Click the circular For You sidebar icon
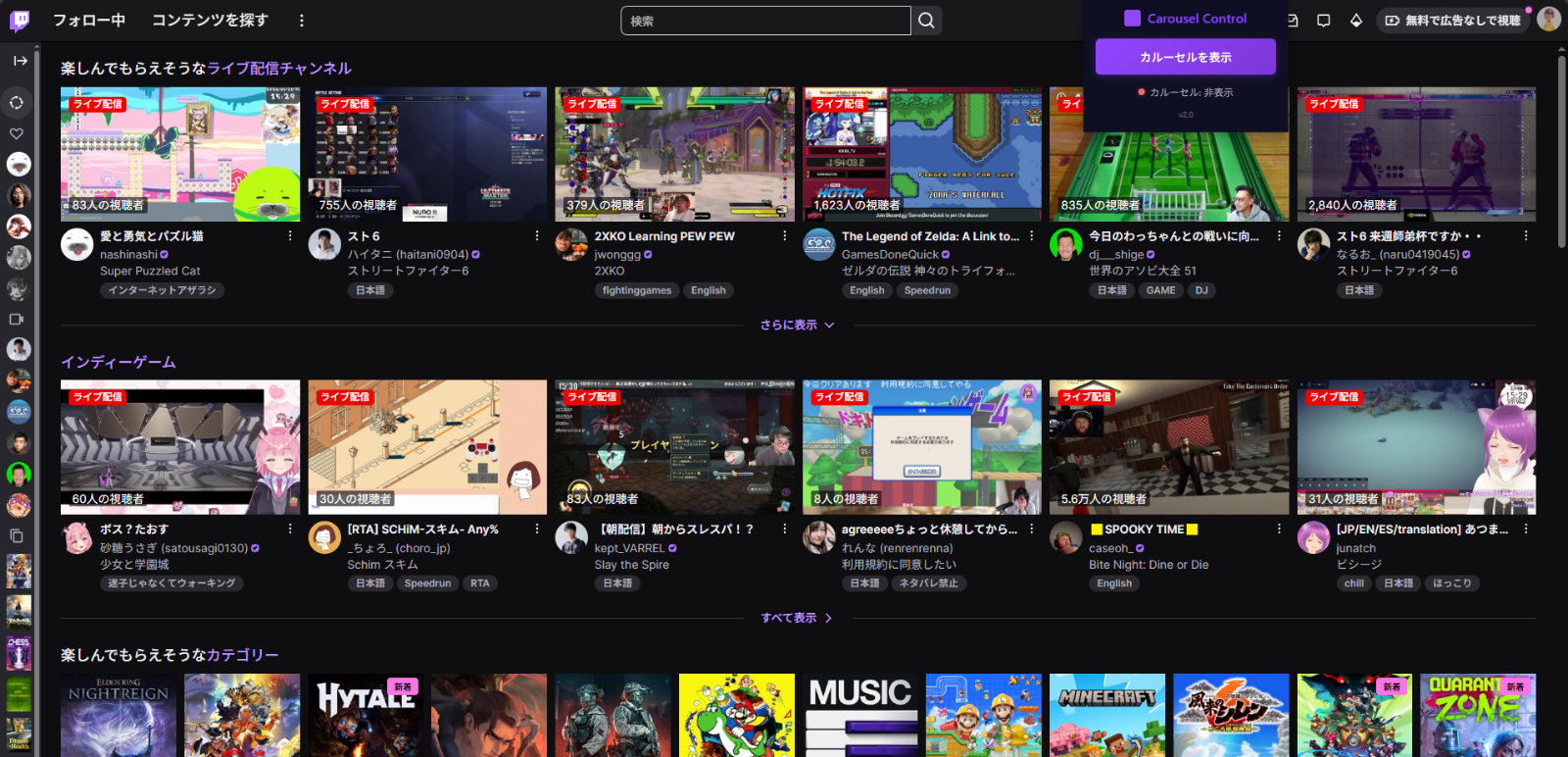This screenshot has height=757, width=1568. 17,102
